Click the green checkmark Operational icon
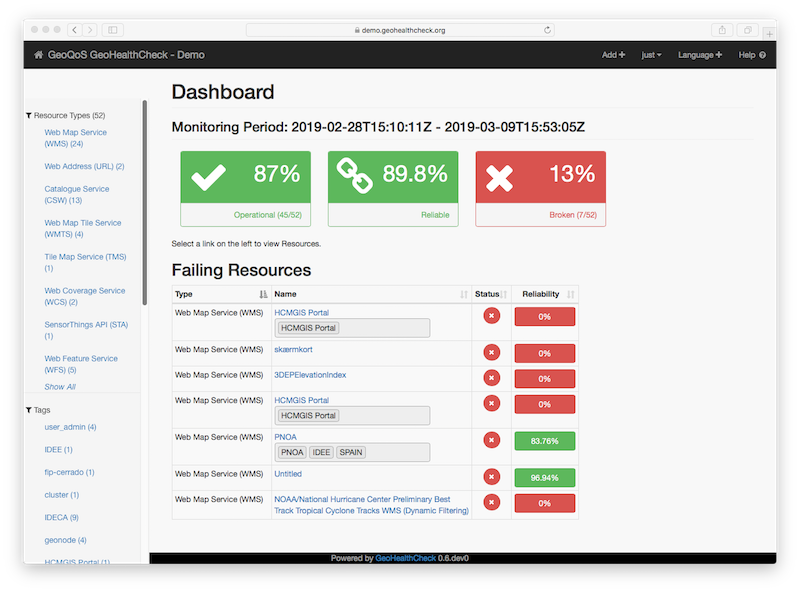This screenshot has width=800, height=592. 209,177
